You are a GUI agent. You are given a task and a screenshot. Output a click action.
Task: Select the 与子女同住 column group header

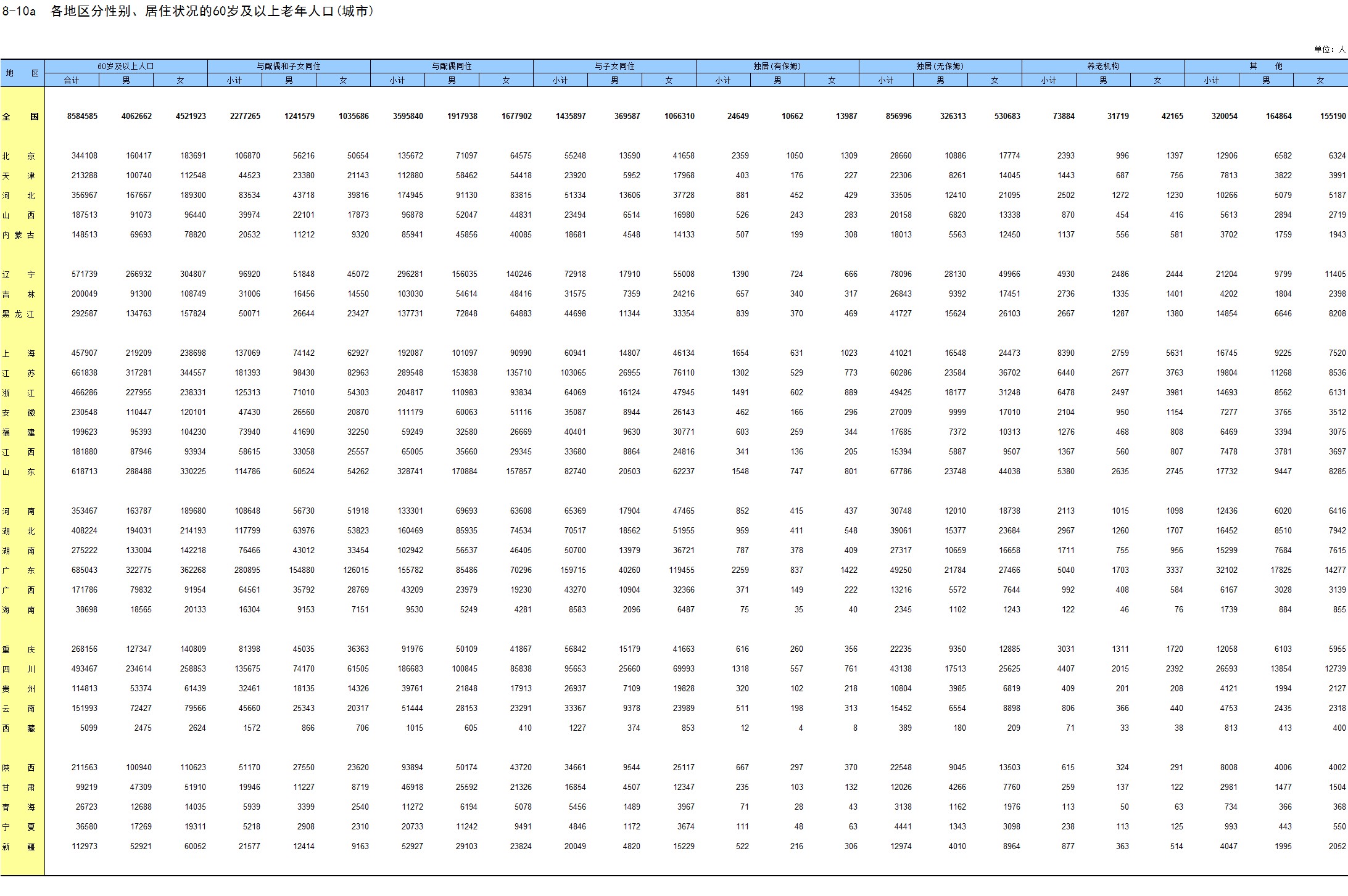[x=614, y=66]
